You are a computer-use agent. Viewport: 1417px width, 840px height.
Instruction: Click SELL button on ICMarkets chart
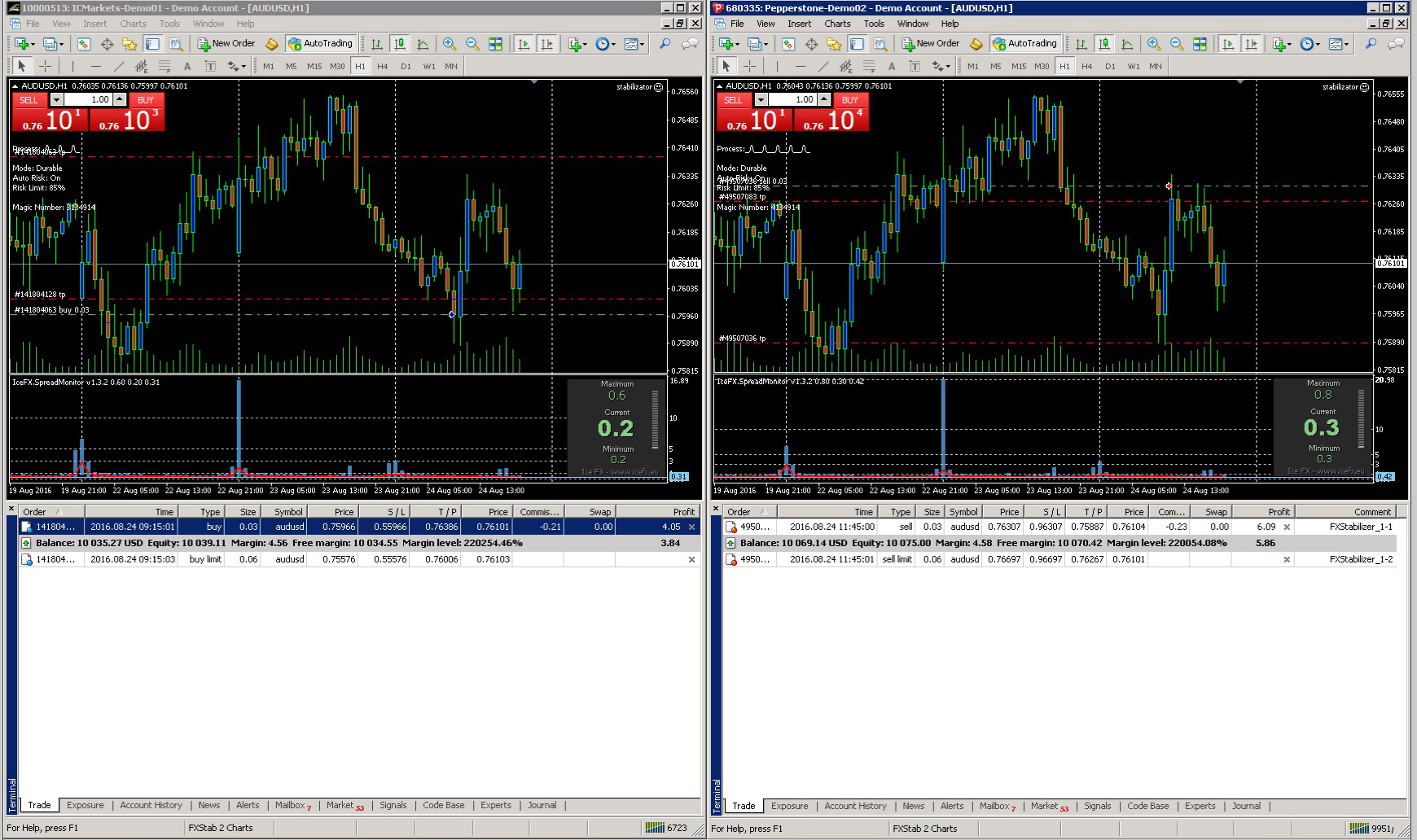click(29, 100)
